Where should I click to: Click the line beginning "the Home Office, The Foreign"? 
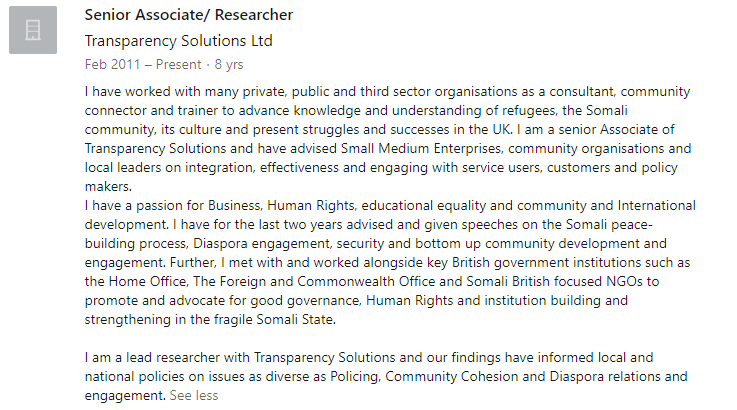coord(372,281)
